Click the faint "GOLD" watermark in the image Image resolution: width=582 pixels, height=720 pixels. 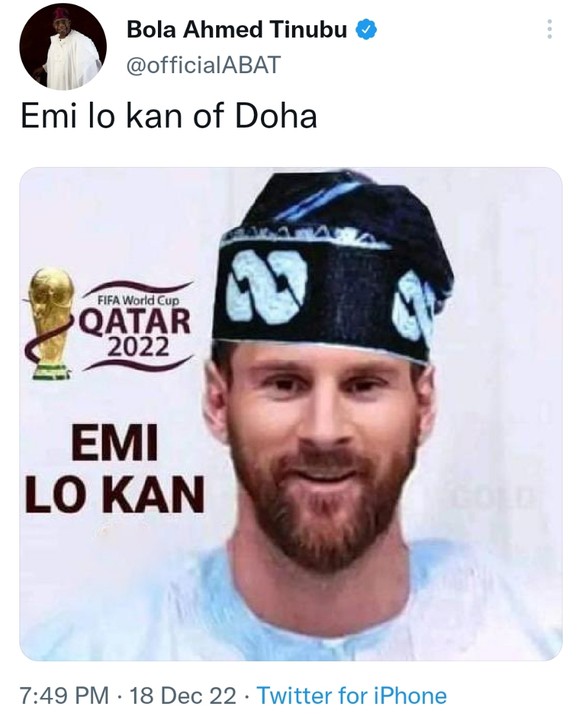495,497
